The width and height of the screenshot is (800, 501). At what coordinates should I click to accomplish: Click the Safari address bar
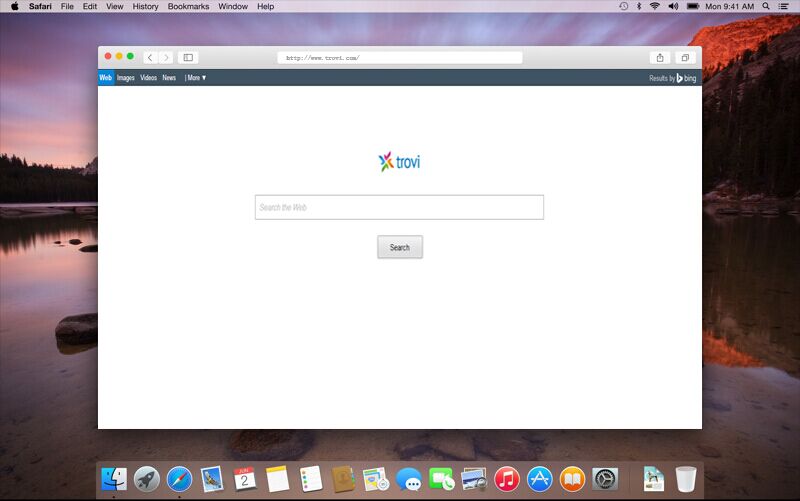point(399,58)
